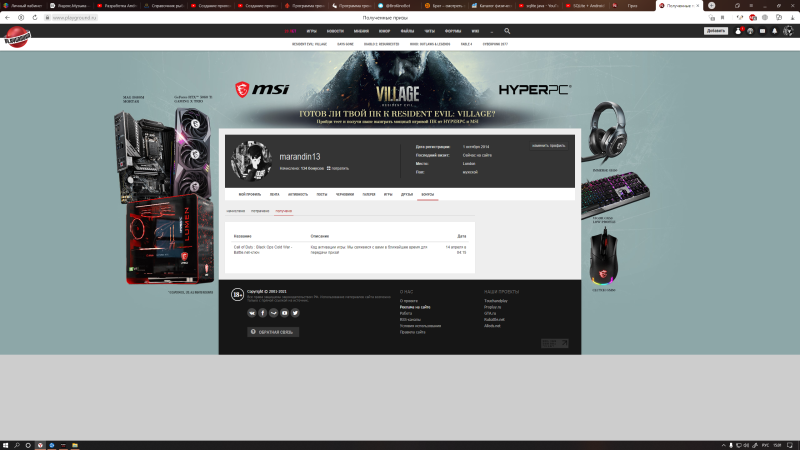Open 'Resident Evil: Village' sub-navigation link
The height and width of the screenshot is (450, 800).
click(x=309, y=44)
